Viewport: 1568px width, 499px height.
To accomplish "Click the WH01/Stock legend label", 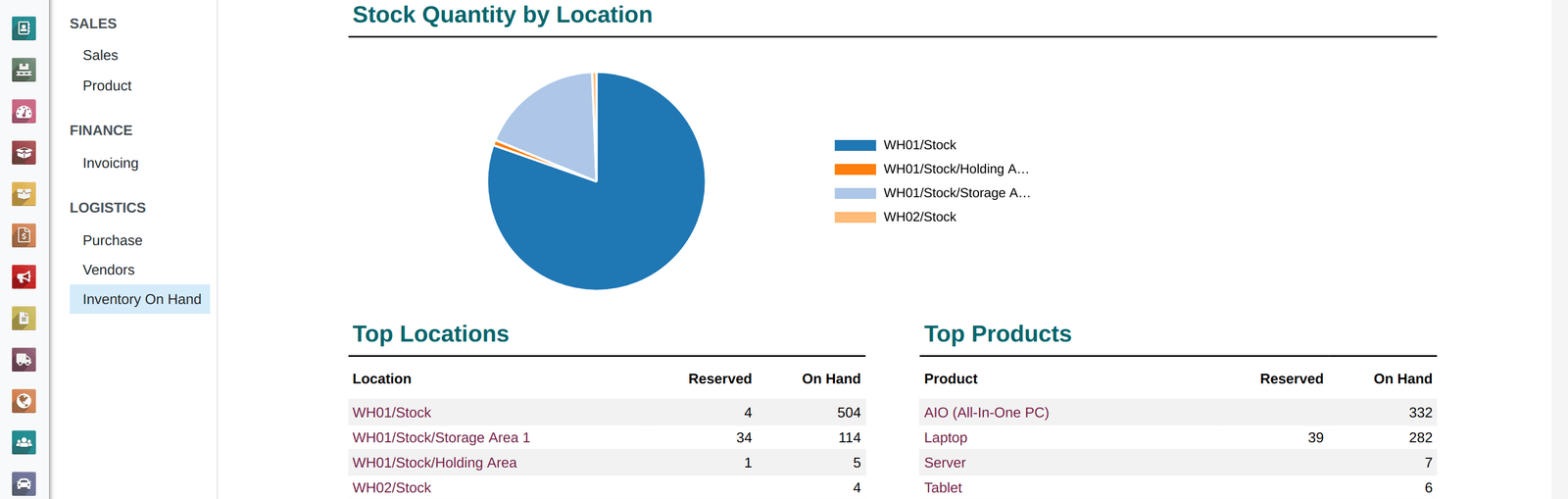I will coord(919,145).
